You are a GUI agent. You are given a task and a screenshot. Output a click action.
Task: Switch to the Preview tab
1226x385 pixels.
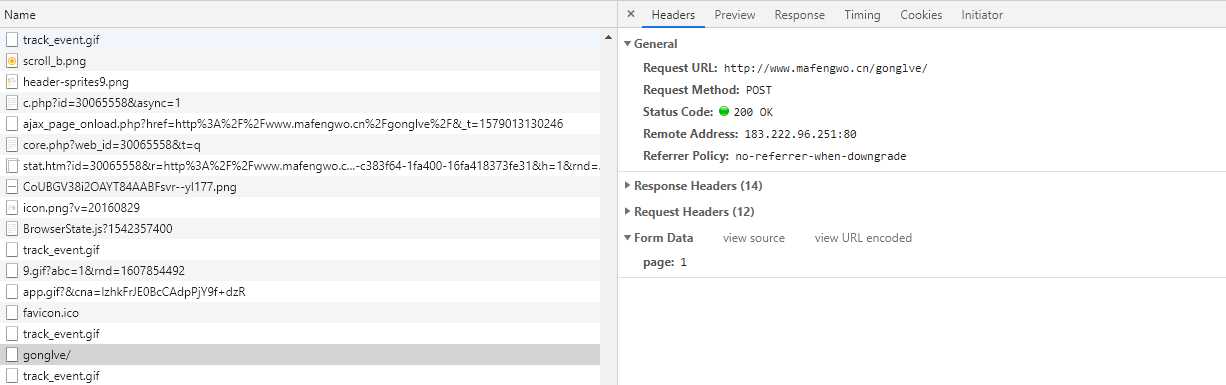pyautogui.click(x=735, y=15)
